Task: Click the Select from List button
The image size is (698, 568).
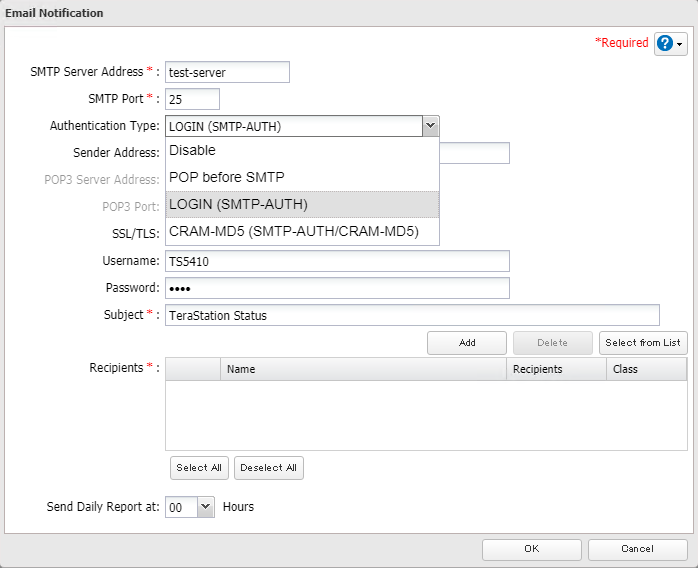Action: pyautogui.click(x=643, y=343)
